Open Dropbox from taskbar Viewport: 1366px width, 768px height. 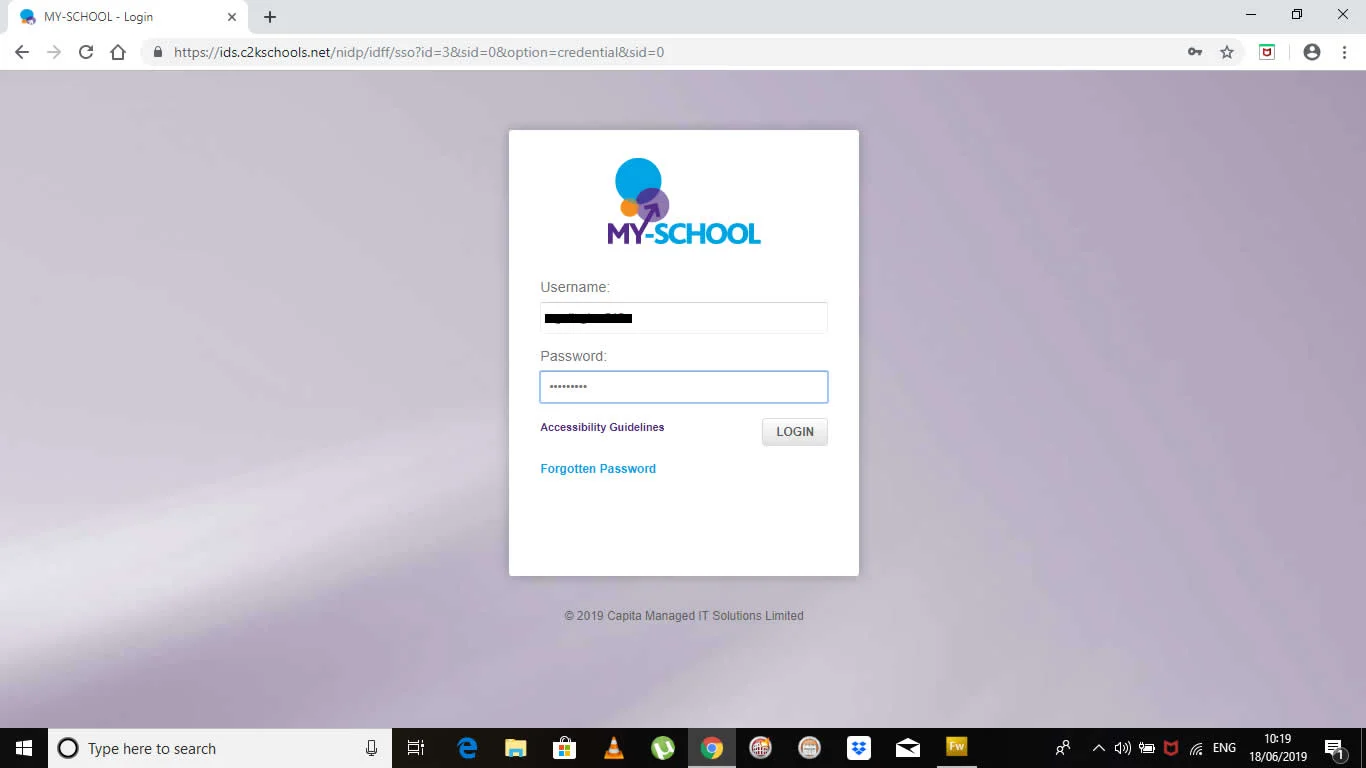click(x=859, y=748)
